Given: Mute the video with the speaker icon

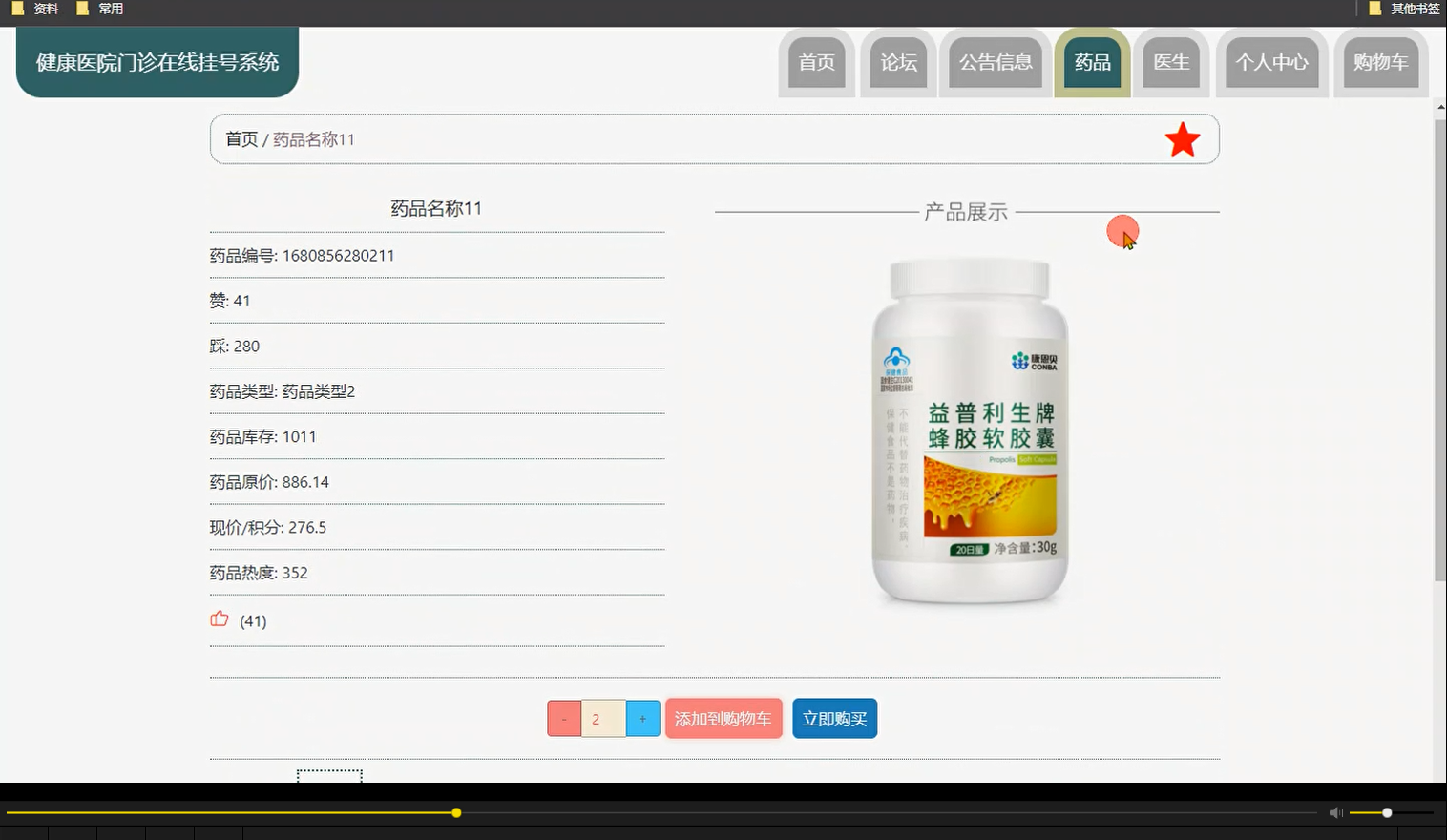Looking at the screenshot, I should tap(1335, 812).
